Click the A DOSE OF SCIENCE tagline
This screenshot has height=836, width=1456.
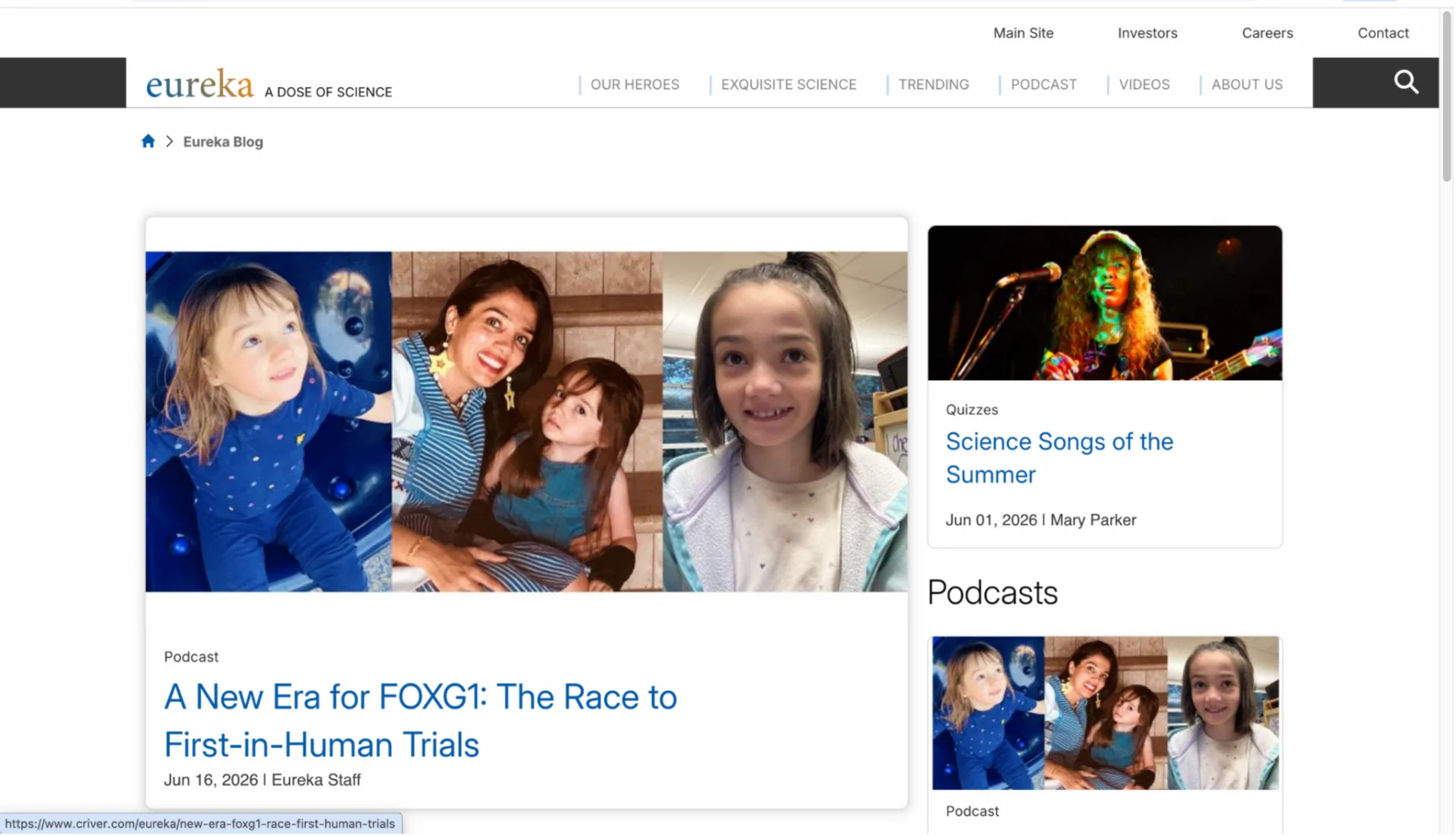(328, 93)
